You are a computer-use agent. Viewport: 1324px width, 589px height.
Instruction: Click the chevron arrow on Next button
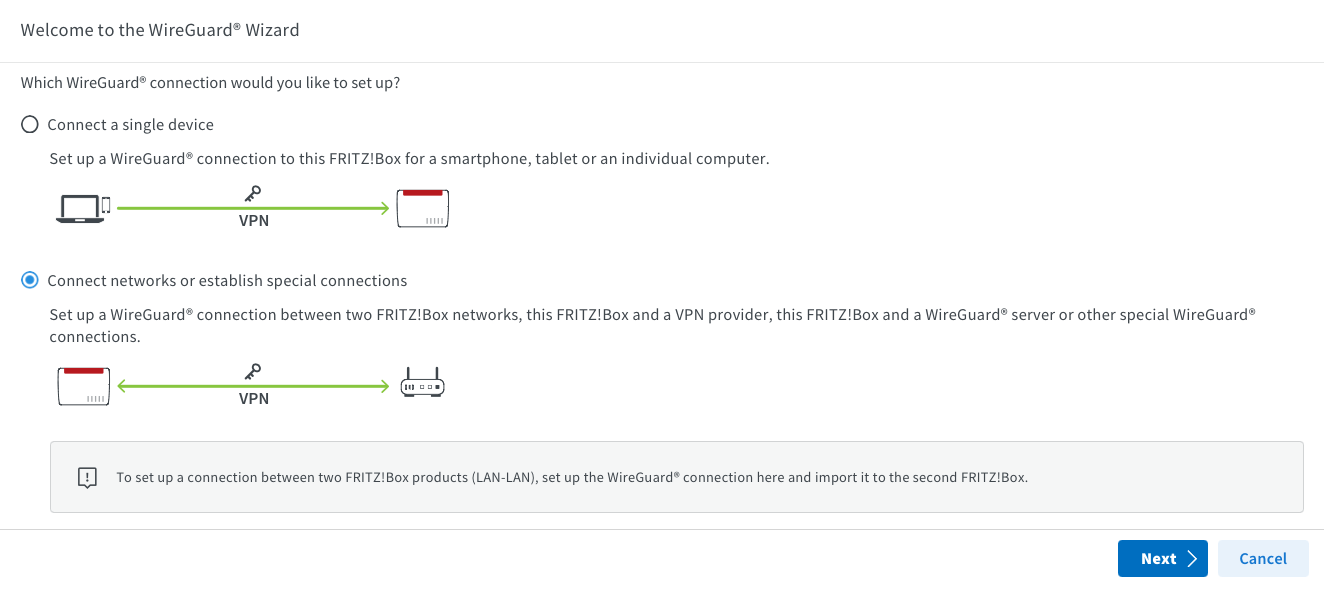coord(1192,559)
